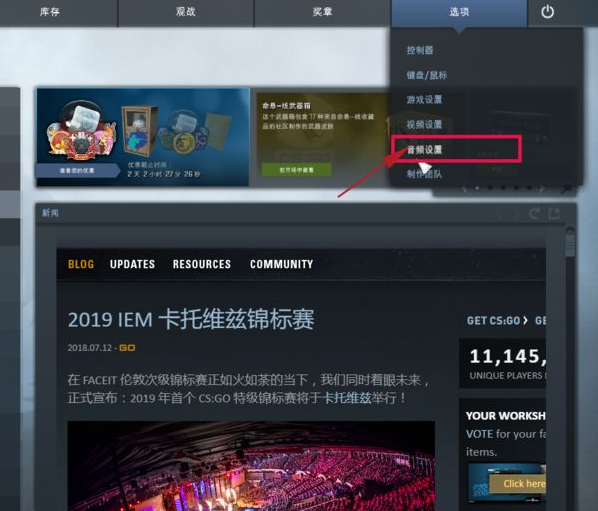Image resolution: width=598 pixels, height=511 pixels.
Task: Click the power quit icon
Action: coord(547,12)
